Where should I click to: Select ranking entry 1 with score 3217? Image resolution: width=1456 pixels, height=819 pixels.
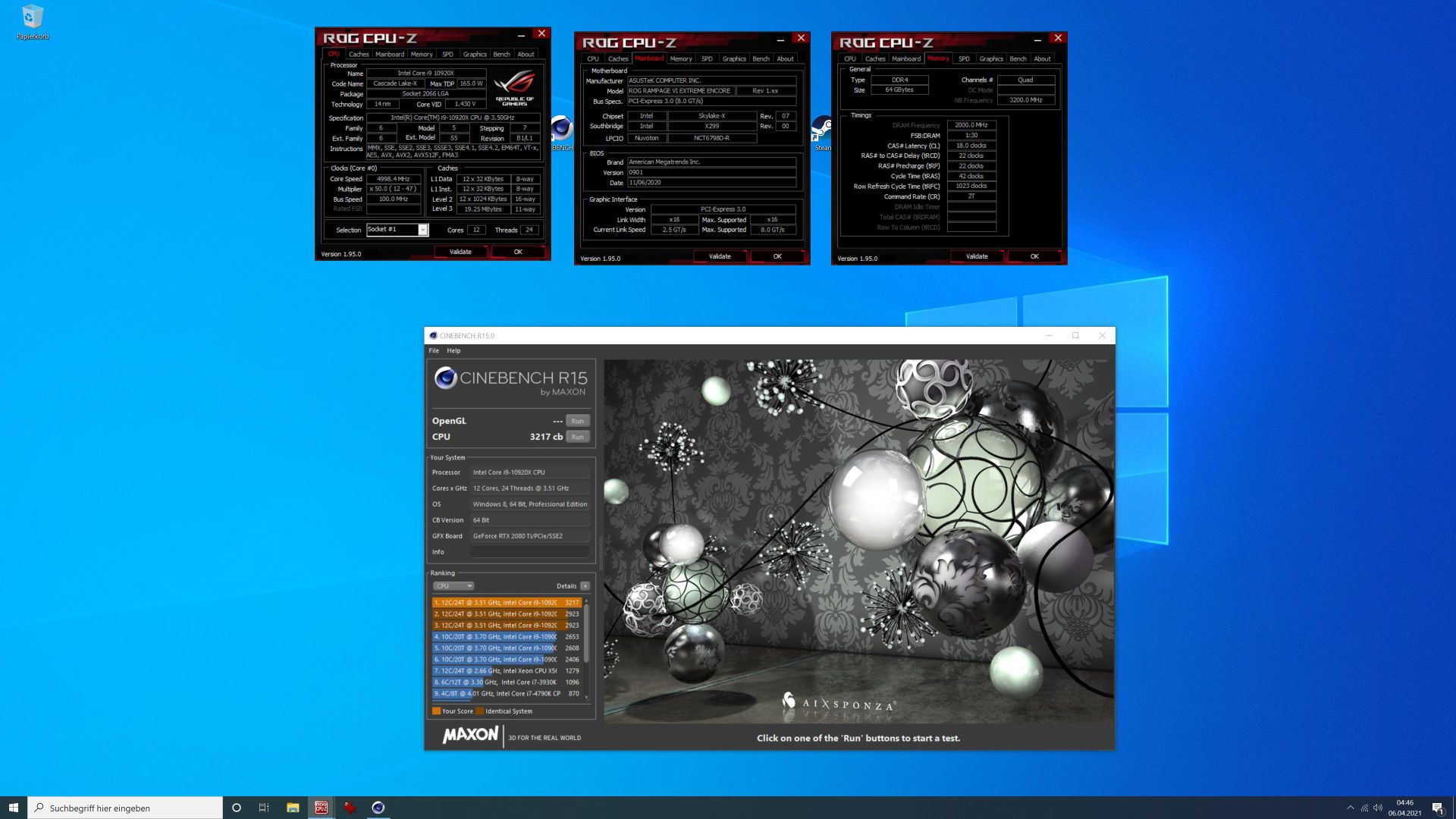(506, 603)
